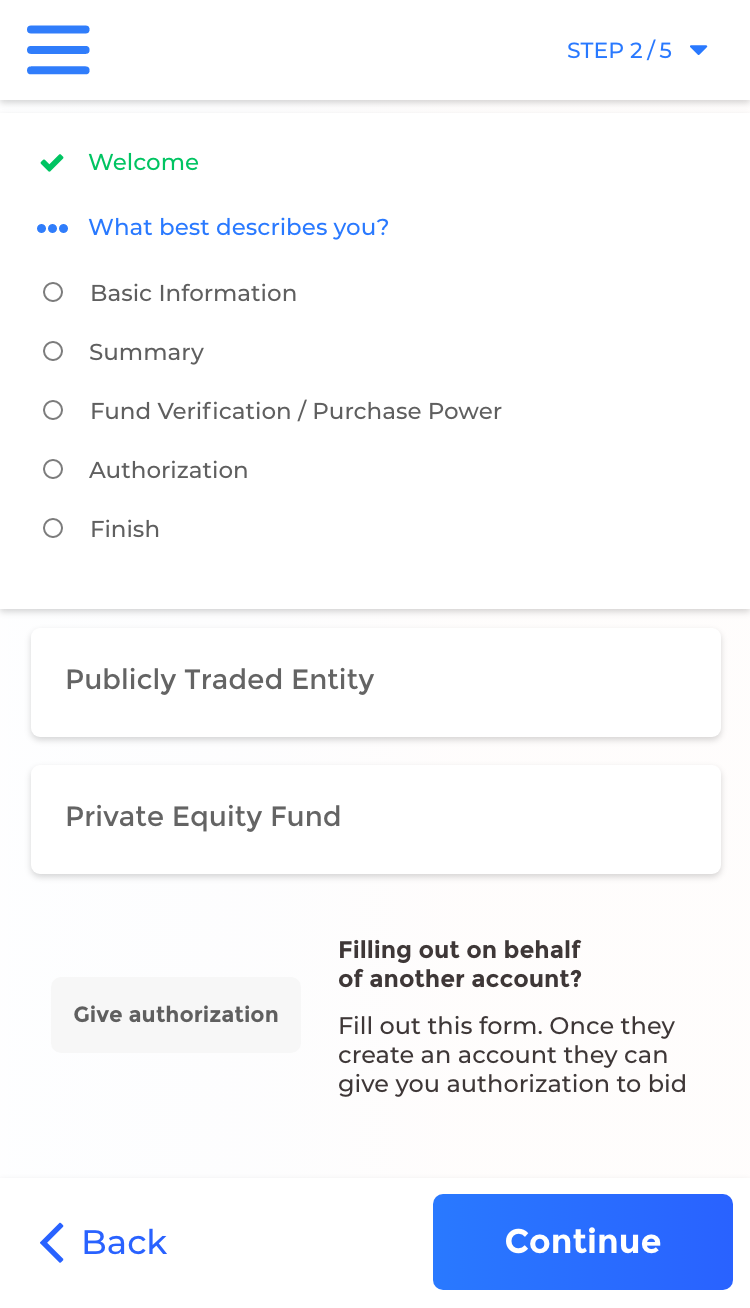750x1308 pixels.
Task: Choose the Private Equity Fund option
Action: click(375, 819)
